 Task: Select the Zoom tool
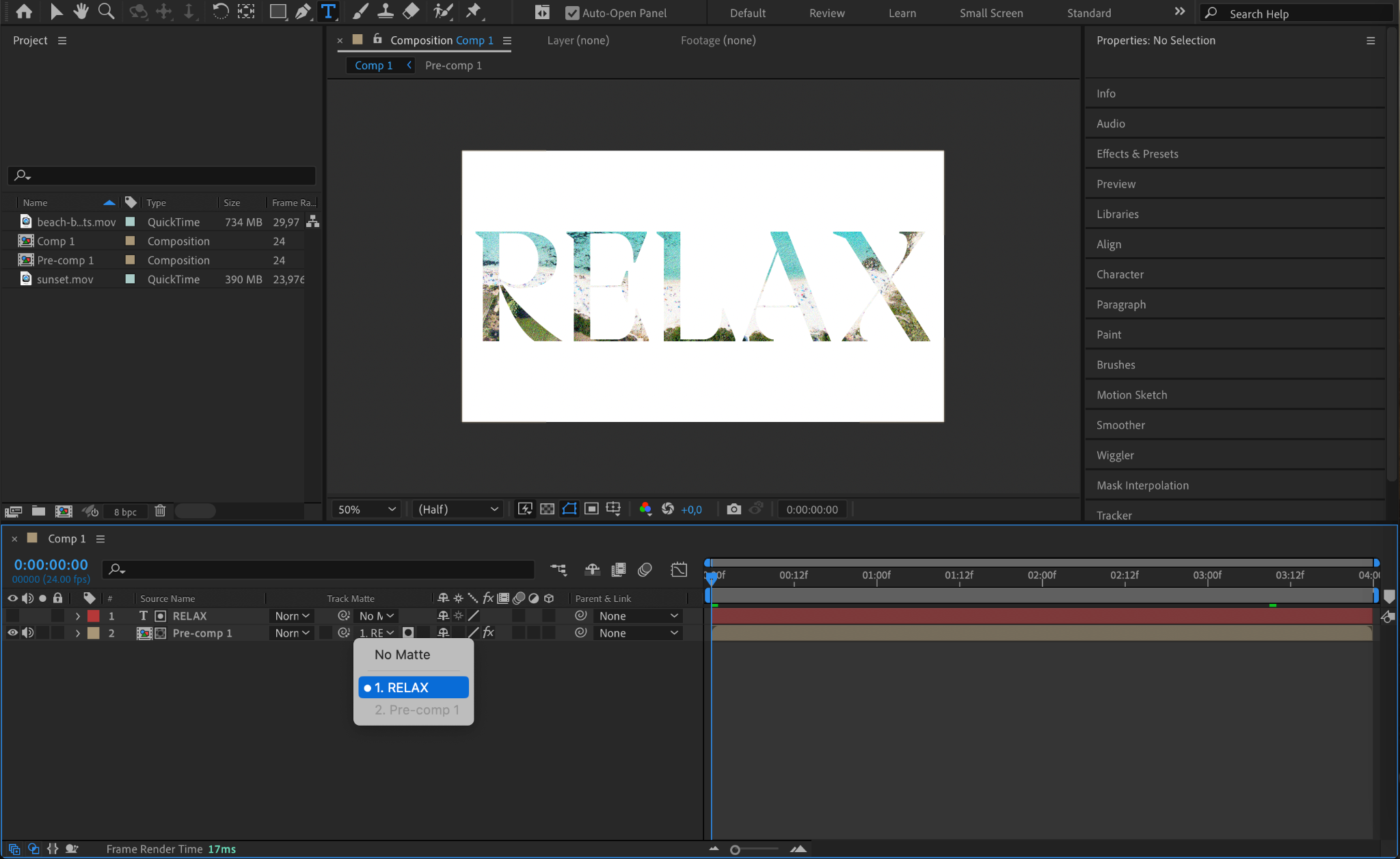(106, 12)
